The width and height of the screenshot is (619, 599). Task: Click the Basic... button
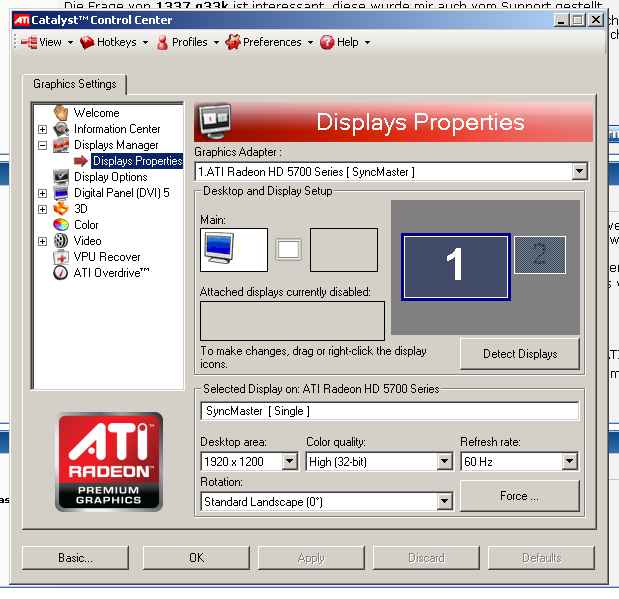75,558
